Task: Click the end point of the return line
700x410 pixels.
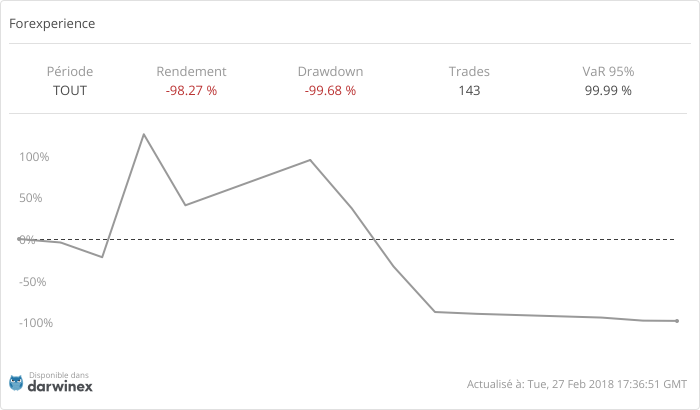Action: pos(677,321)
